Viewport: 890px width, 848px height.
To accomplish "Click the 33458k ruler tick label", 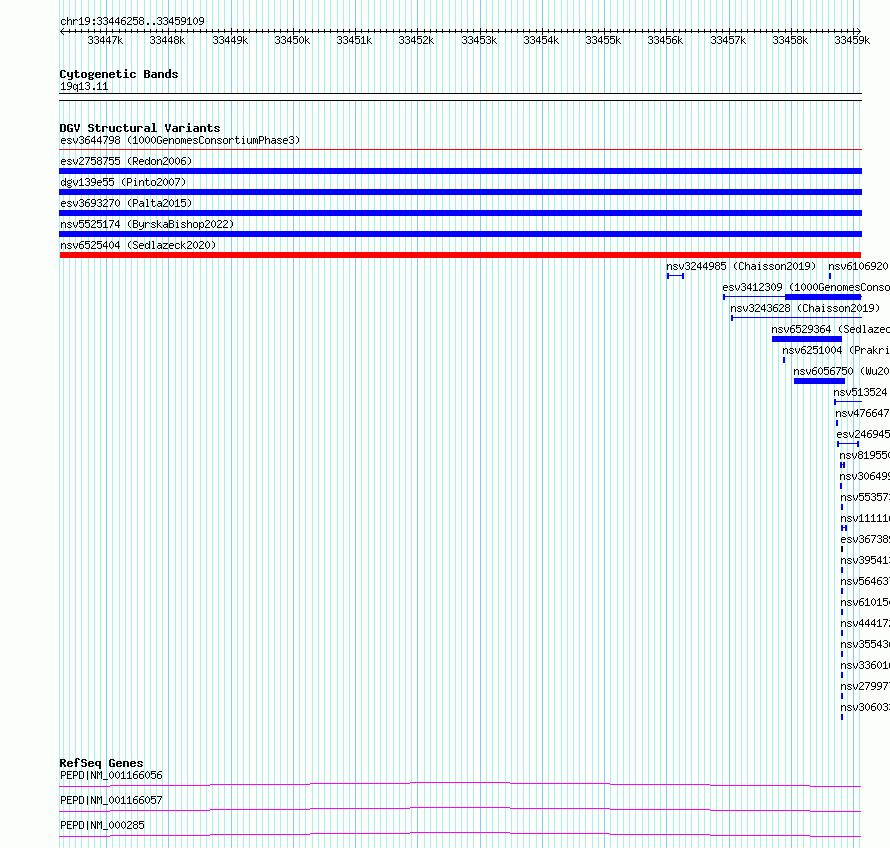I will point(790,40).
